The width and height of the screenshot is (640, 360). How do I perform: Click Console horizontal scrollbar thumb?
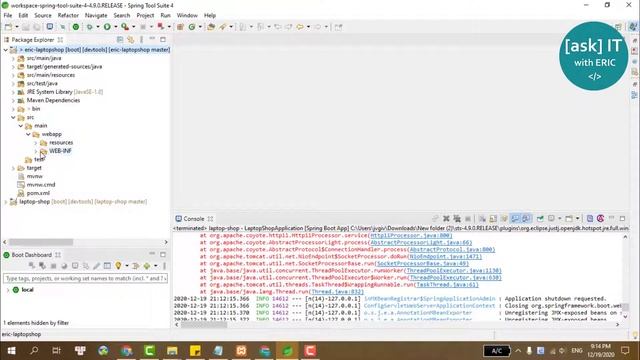pyautogui.click(x=204, y=325)
